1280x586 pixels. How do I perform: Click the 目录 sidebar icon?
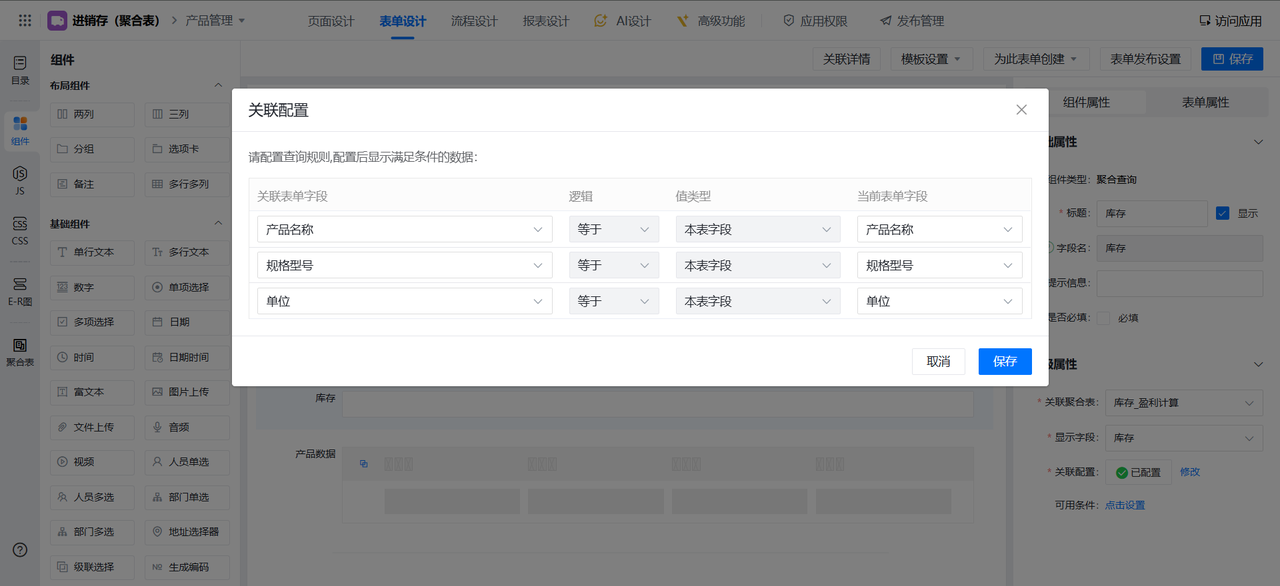click(x=20, y=69)
